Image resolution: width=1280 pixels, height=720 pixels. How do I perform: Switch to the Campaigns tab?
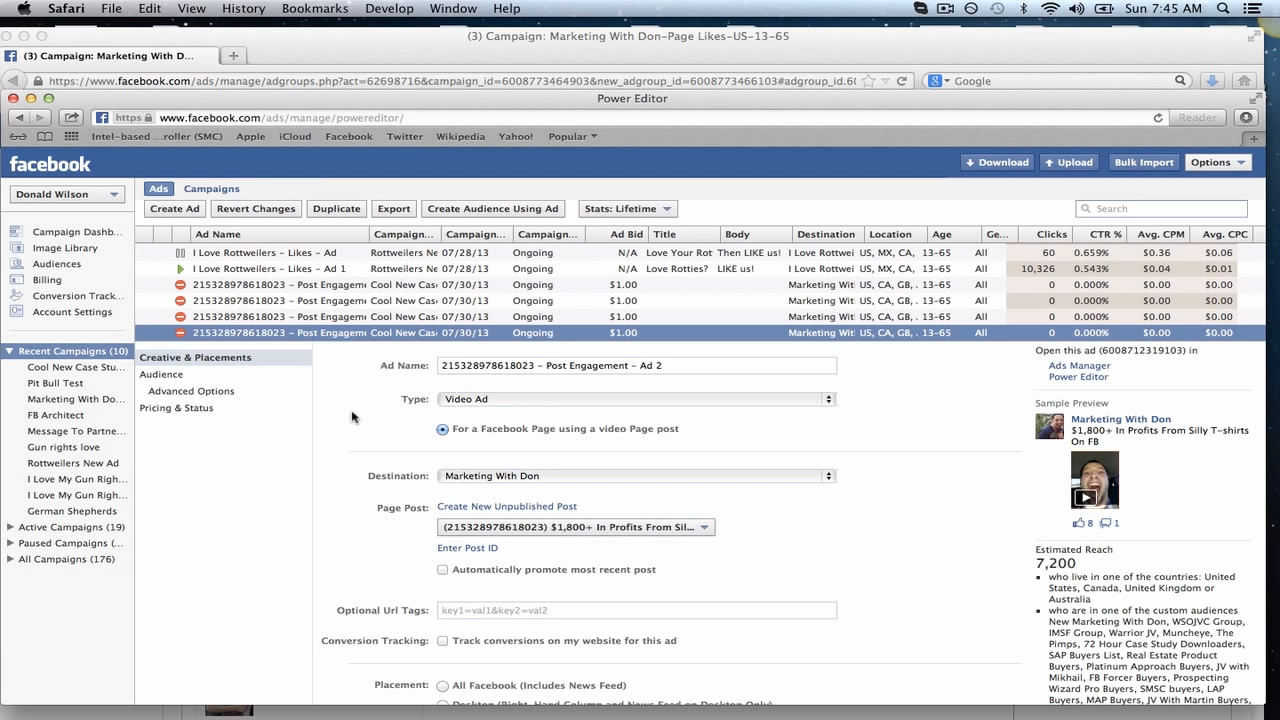coord(211,189)
